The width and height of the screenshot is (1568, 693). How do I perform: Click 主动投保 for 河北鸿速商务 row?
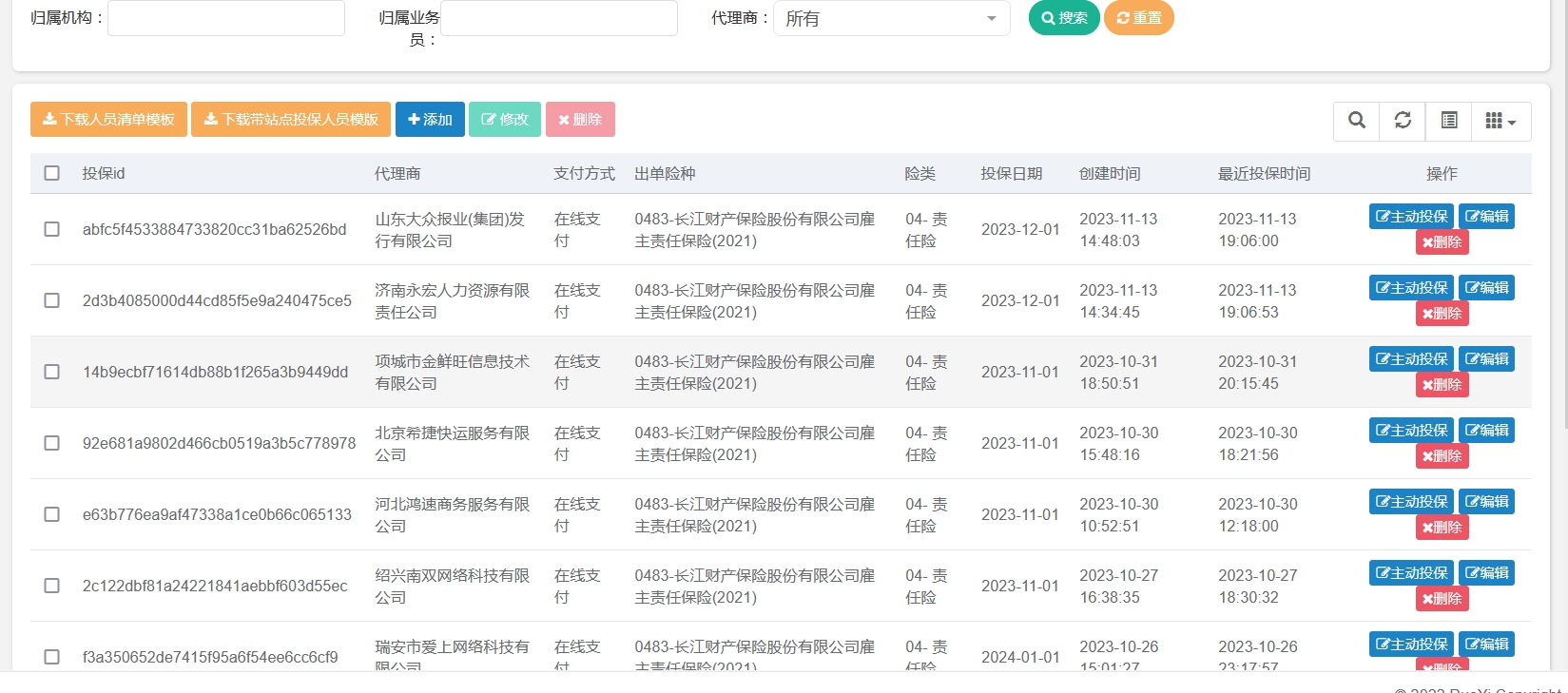click(1412, 502)
